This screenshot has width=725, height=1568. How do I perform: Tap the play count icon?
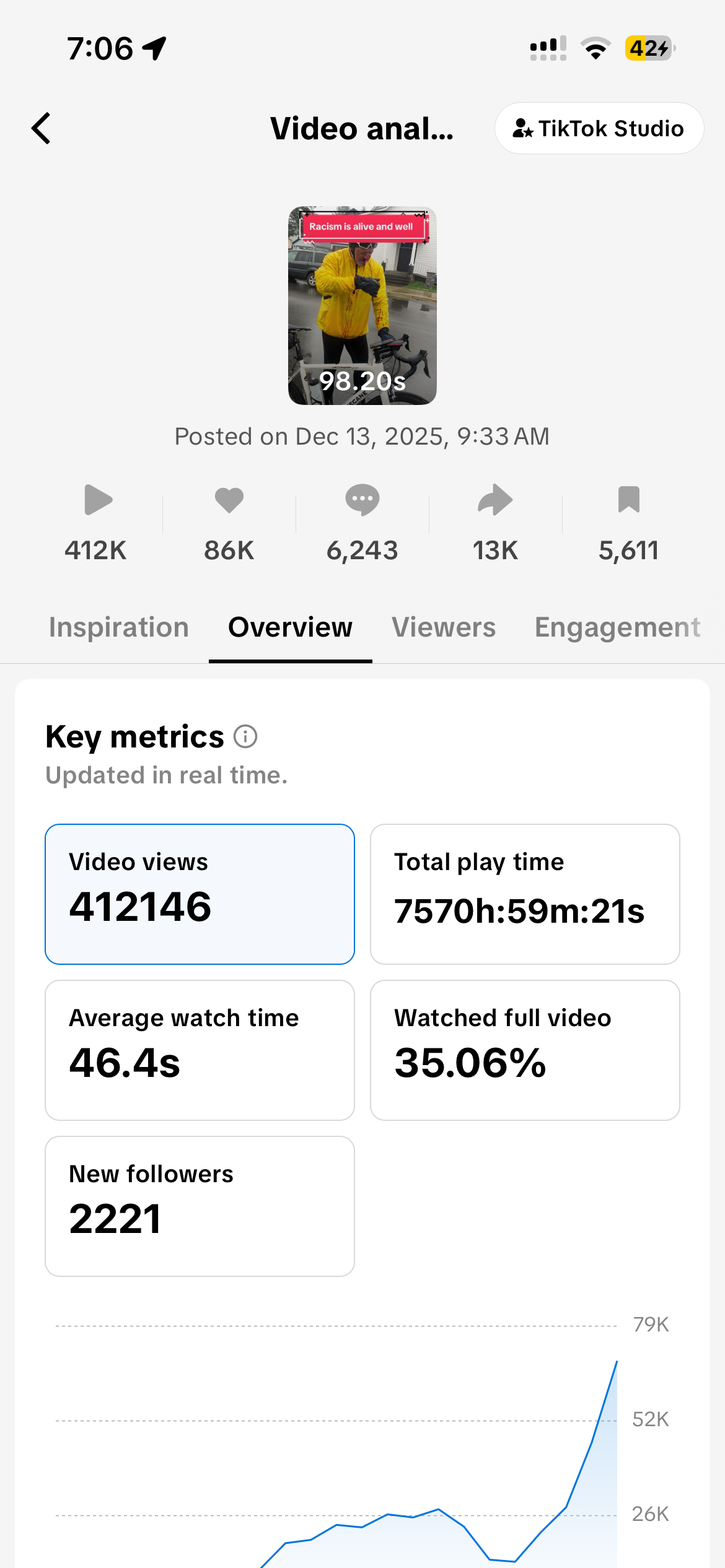98,500
